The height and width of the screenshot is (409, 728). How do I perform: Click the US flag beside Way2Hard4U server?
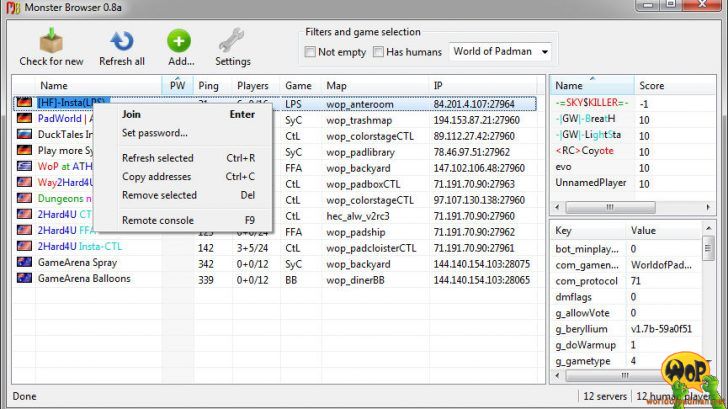click(24, 182)
